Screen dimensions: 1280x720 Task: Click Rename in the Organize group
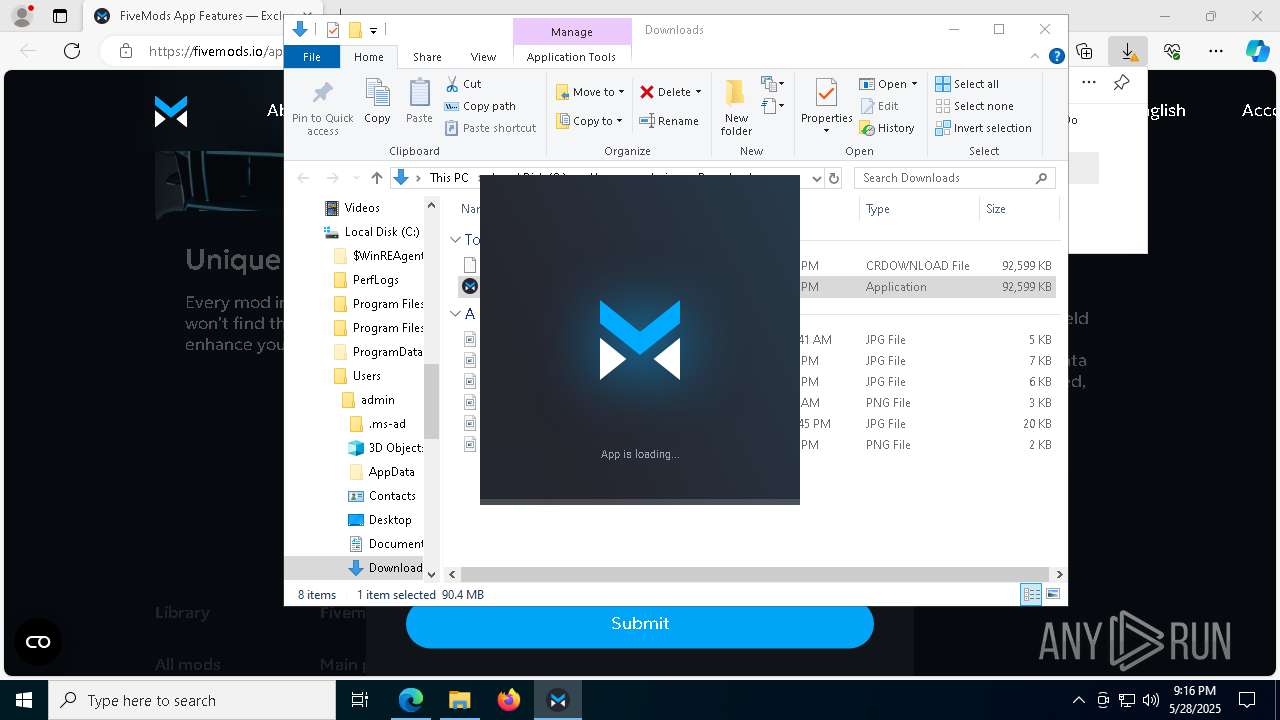click(x=669, y=121)
